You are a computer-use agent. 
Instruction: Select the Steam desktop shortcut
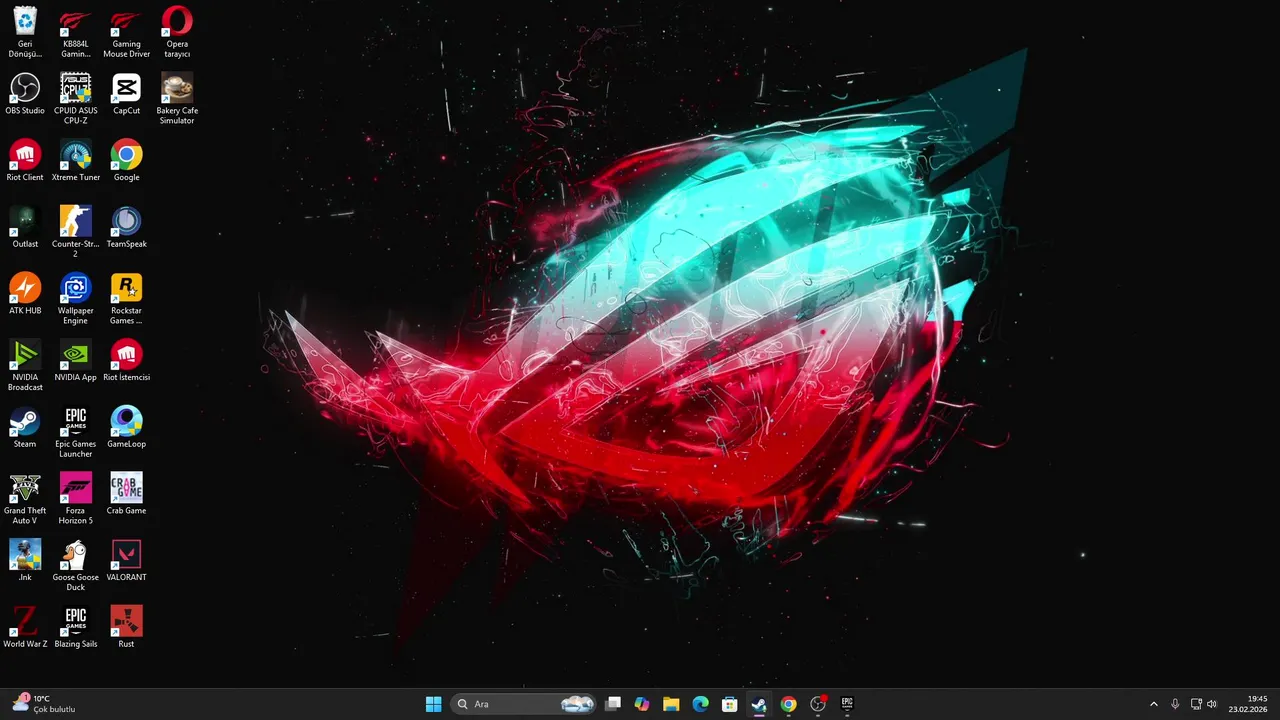click(x=25, y=428)
